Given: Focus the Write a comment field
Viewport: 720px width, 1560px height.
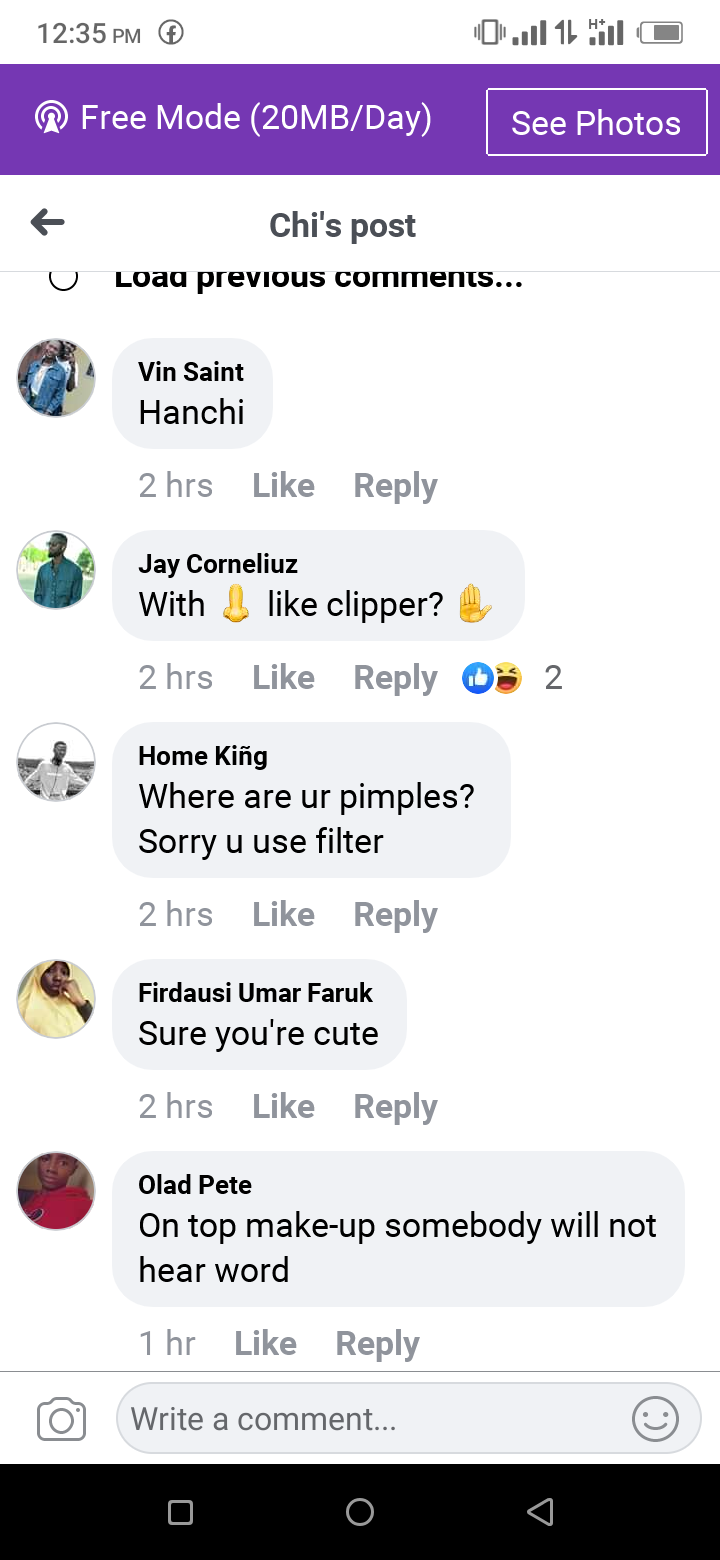Looking at the screenshot, I should click(x=370, y=1419).
